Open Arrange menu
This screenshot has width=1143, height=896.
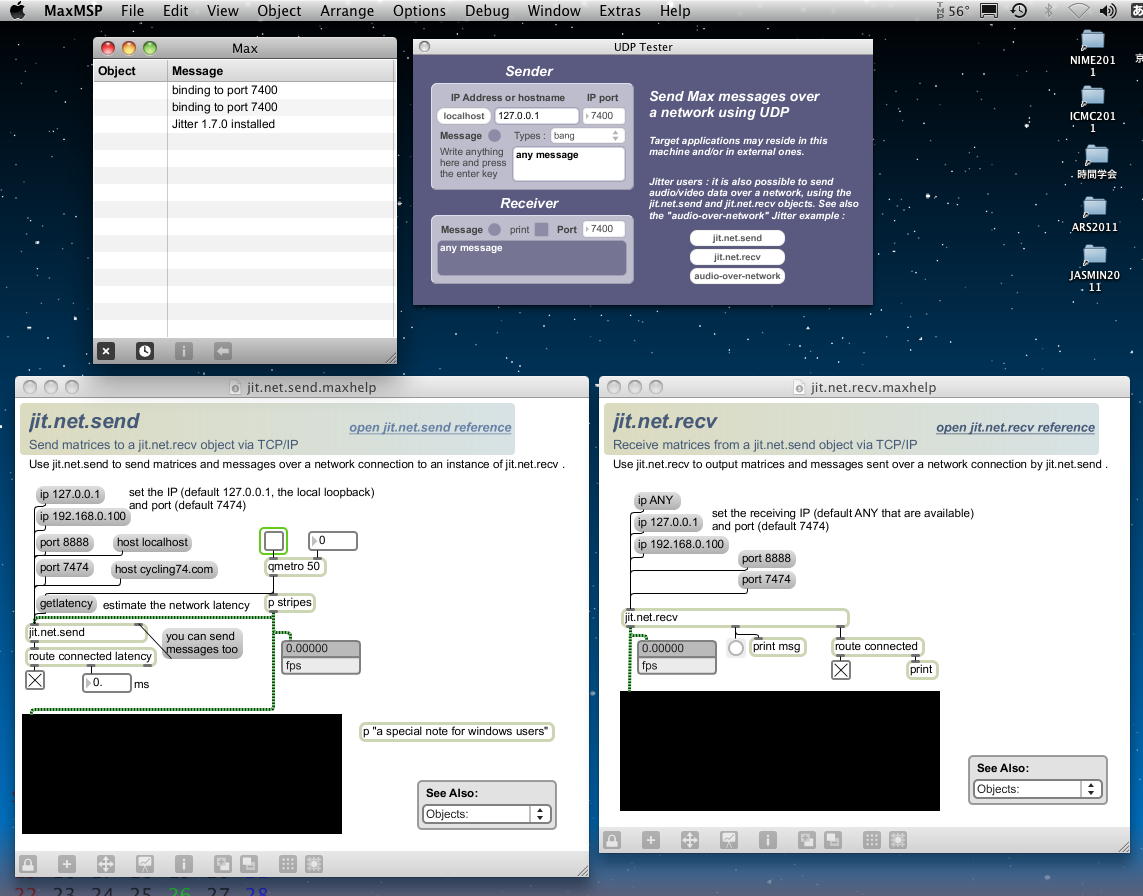[x=347, y=10]
